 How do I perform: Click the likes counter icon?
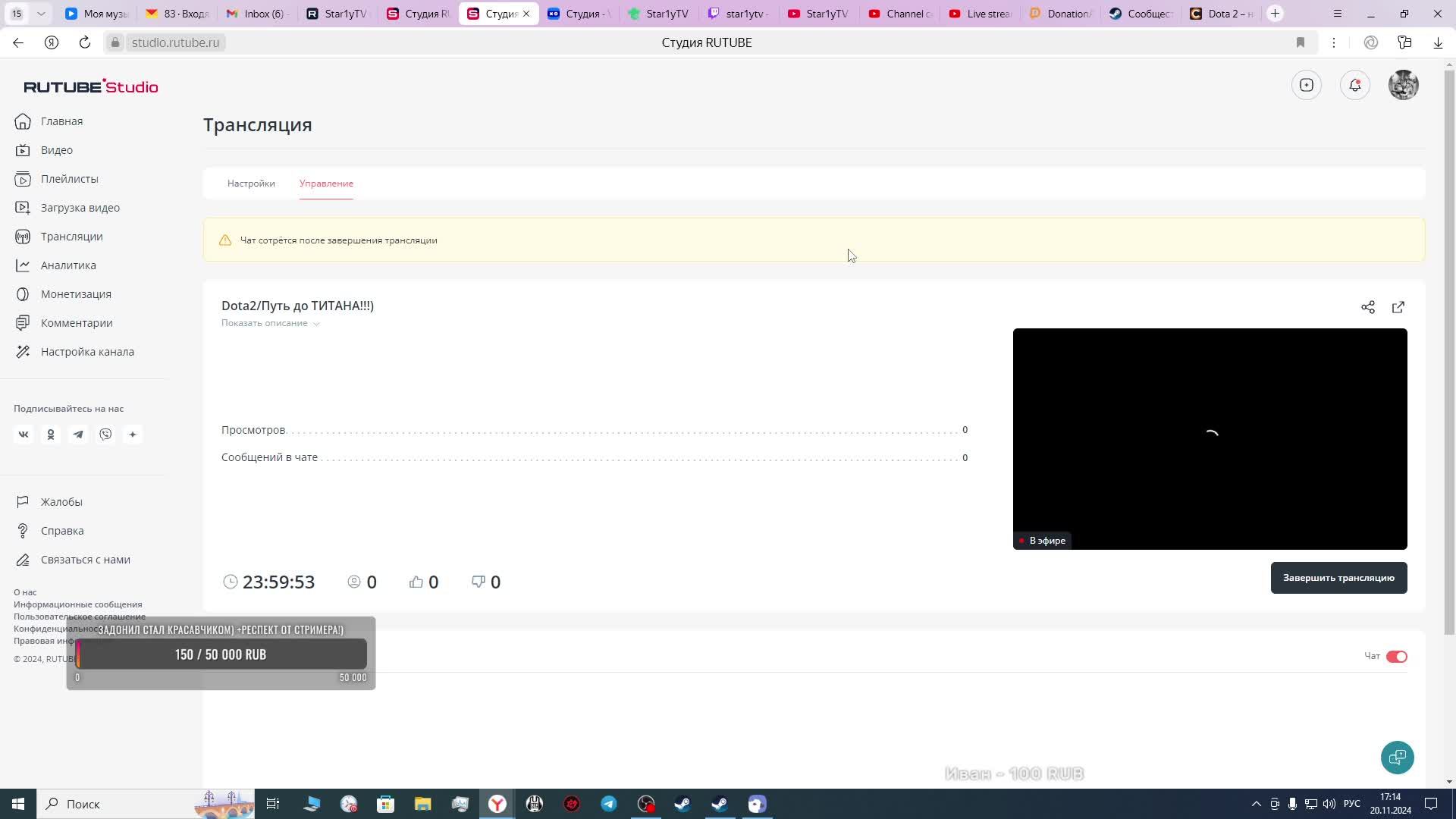pyautogui.click(x=416, y=582)
